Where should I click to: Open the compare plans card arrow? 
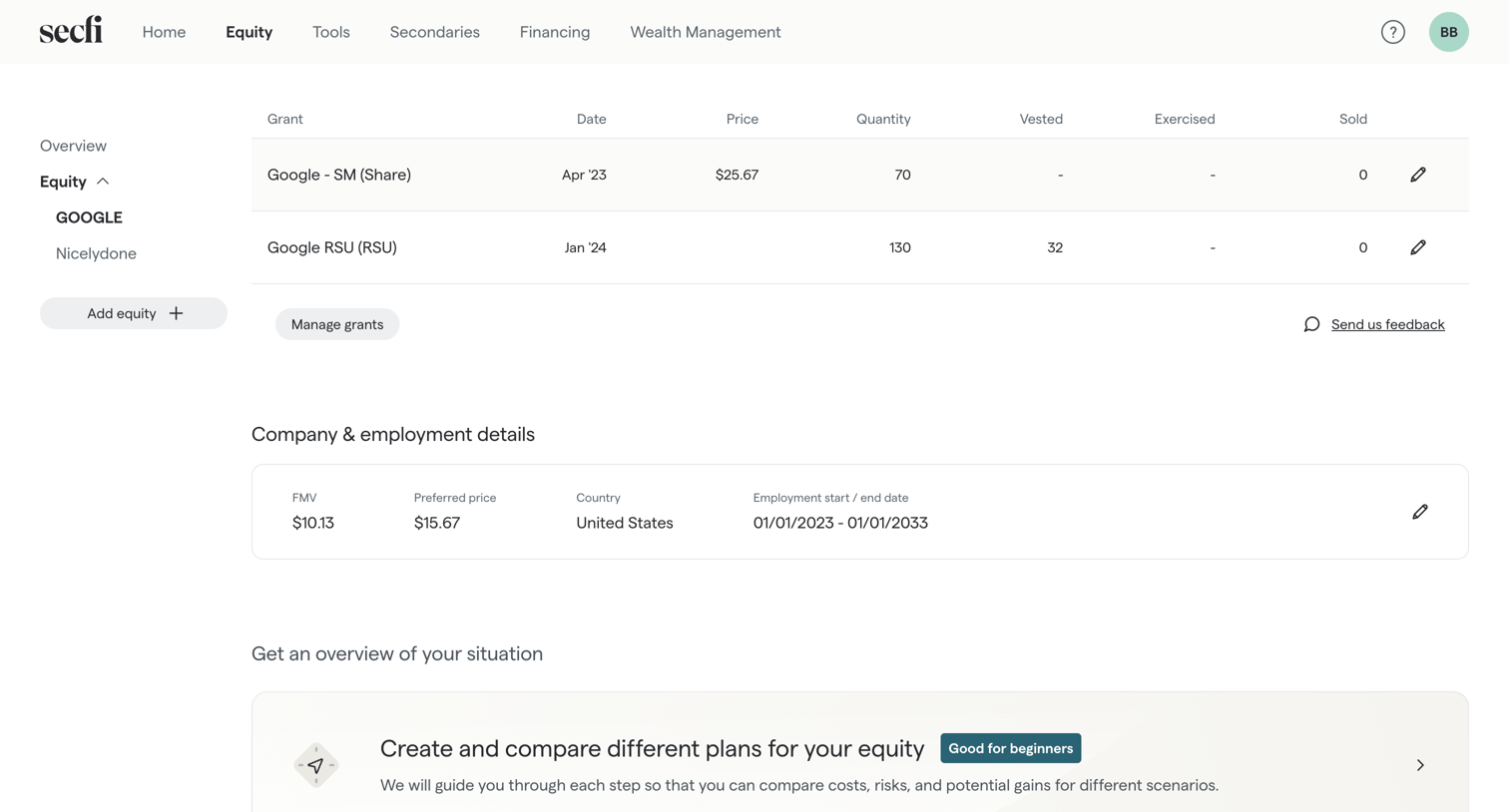click(x=1419, y=765)
